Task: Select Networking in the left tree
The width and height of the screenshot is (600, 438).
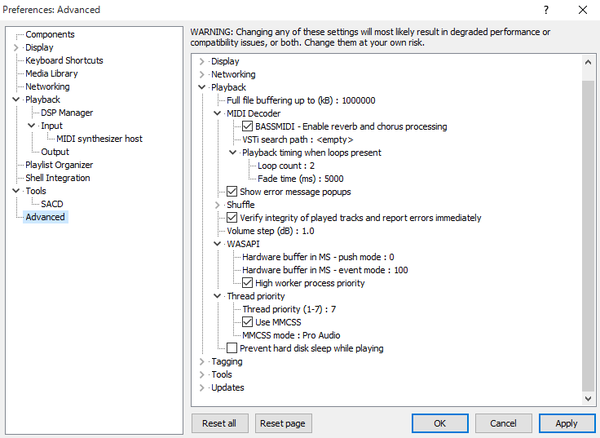Action: click(47, 86)
